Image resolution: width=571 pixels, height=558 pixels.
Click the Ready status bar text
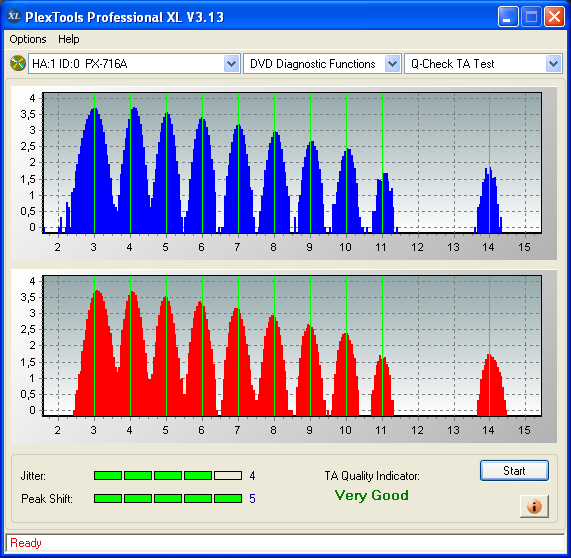[x=26, y=543]
